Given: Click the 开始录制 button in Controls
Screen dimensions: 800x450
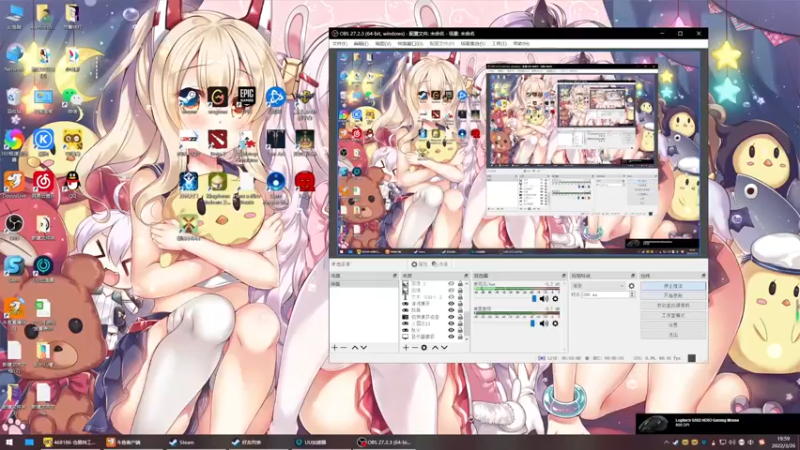Looking at the screenshot, I should tap(673, 296).
